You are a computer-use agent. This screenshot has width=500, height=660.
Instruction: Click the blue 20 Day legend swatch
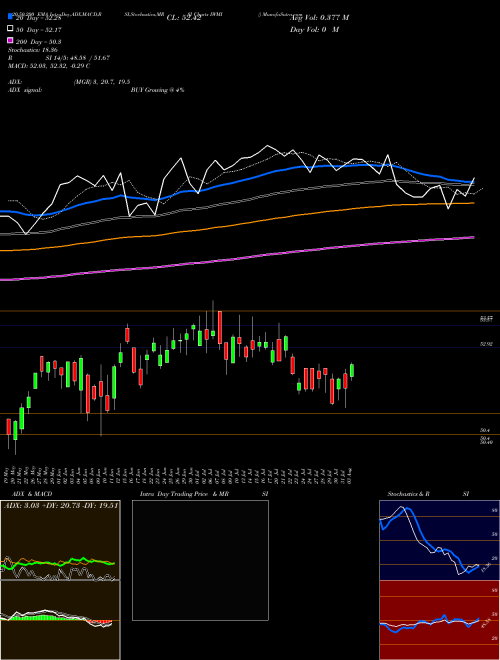pos(11,17)
